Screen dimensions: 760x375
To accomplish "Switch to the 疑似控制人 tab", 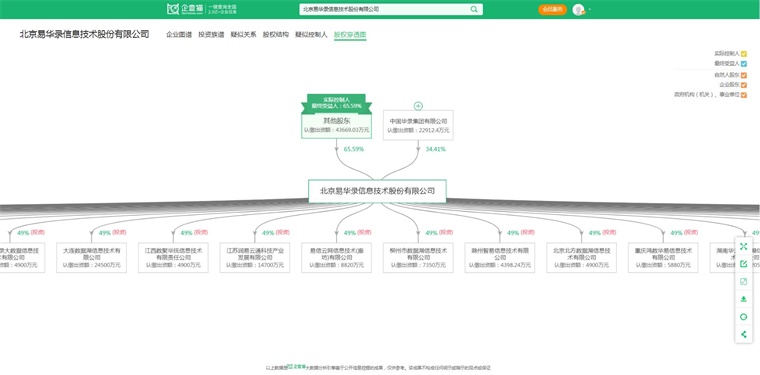I will [x=311, y=35].
